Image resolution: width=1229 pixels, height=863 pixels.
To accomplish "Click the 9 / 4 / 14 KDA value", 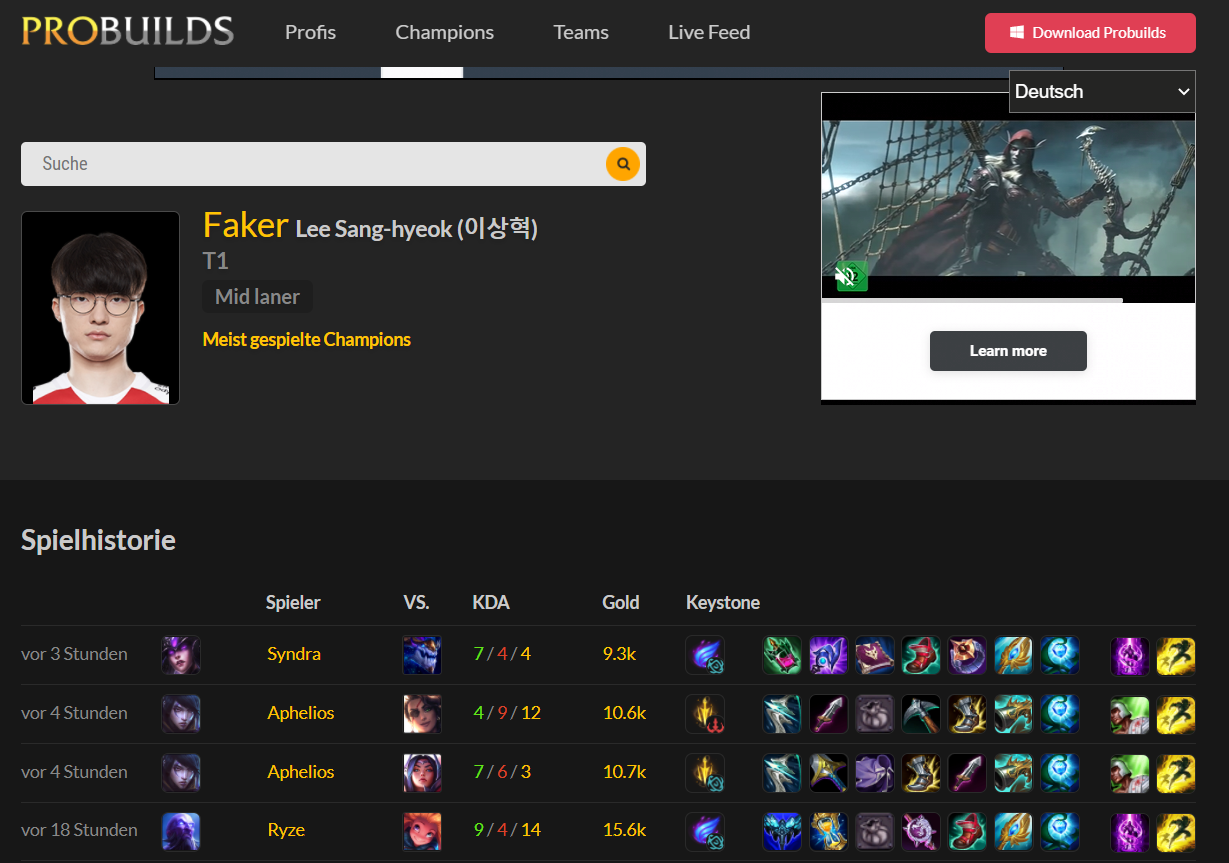I will (507, 830).
